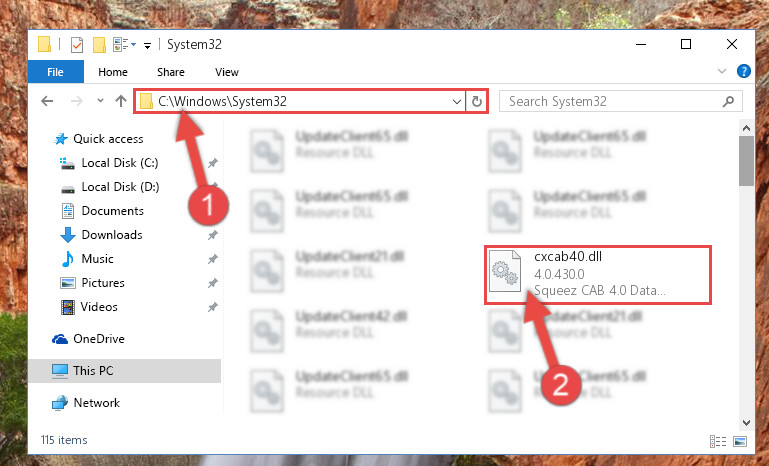The image size is (769, 466).
Task: Select the cxcab40.dll file
Action: (598, 275)
